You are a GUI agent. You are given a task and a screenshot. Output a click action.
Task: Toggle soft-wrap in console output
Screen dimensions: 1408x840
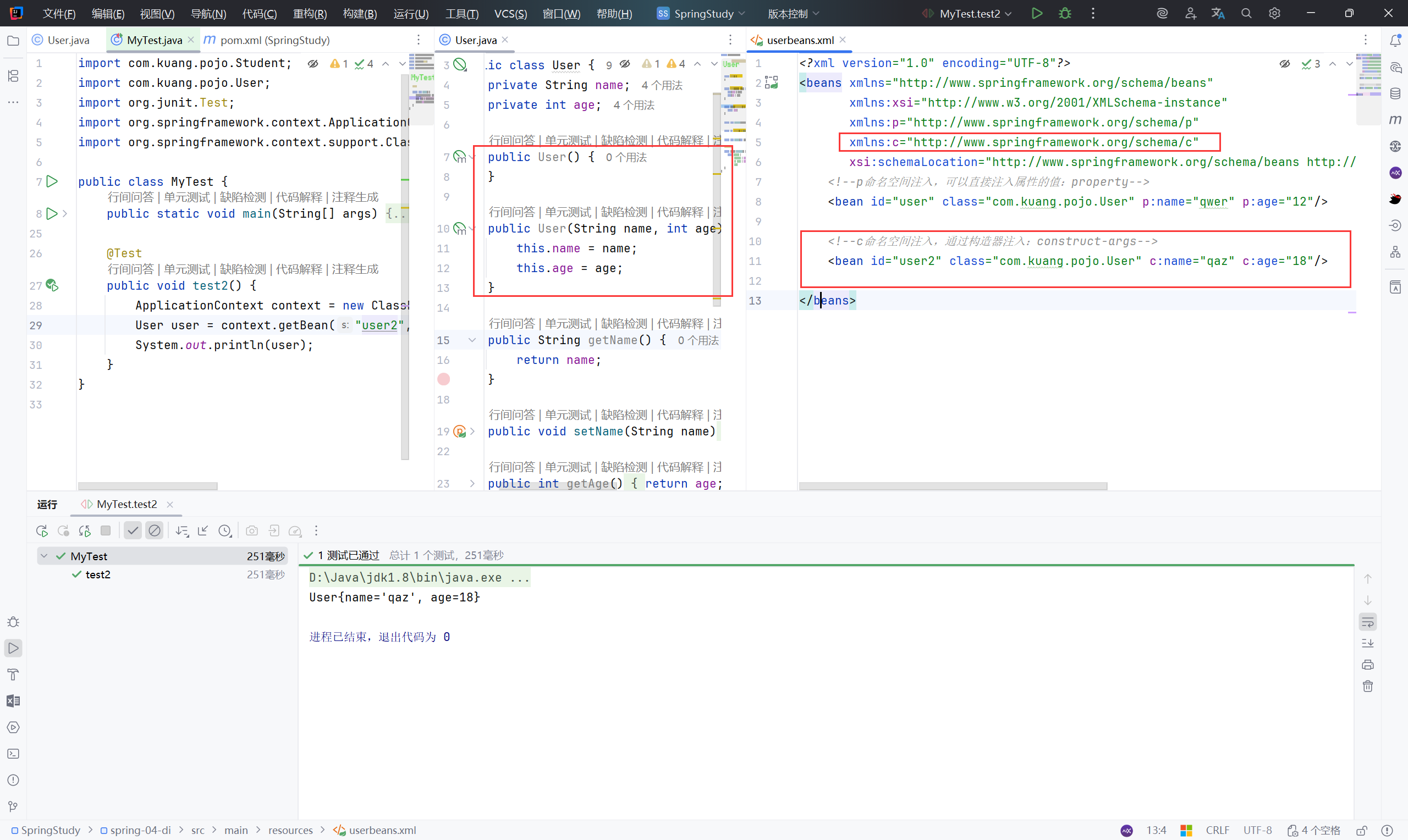(x=1368, y=622)
